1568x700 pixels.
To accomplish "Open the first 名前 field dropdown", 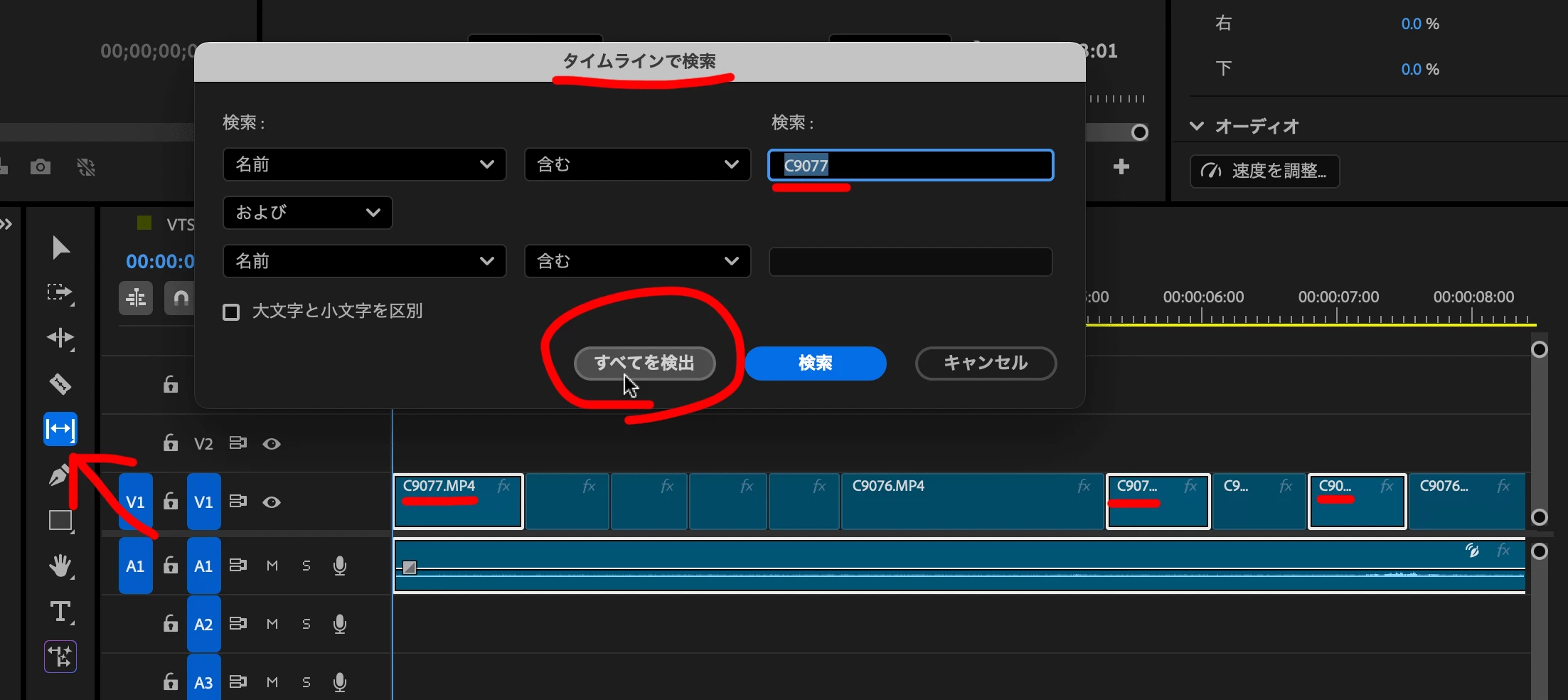I will point(365,164).
